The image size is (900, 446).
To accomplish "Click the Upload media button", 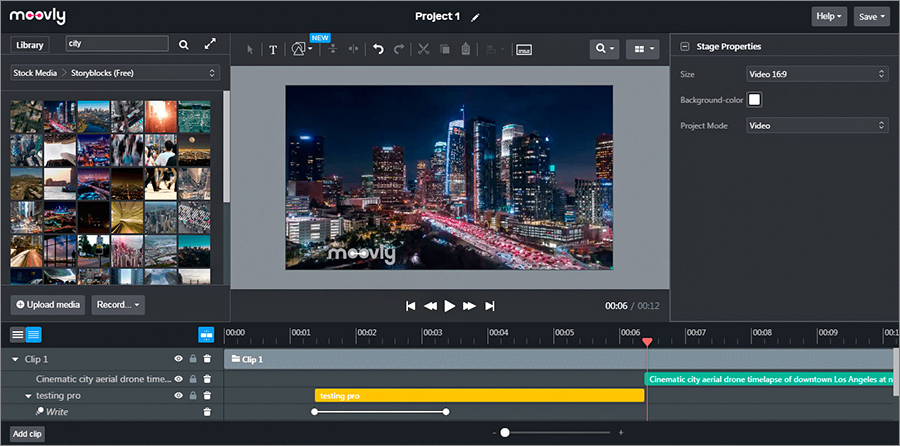I will (48, 305).
